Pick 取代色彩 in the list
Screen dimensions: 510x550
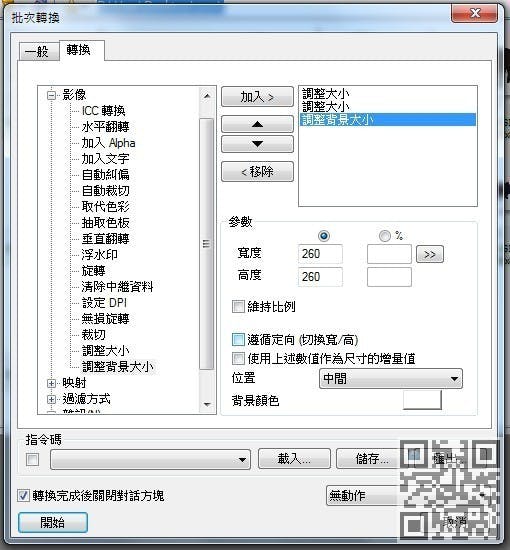(106, 207)
